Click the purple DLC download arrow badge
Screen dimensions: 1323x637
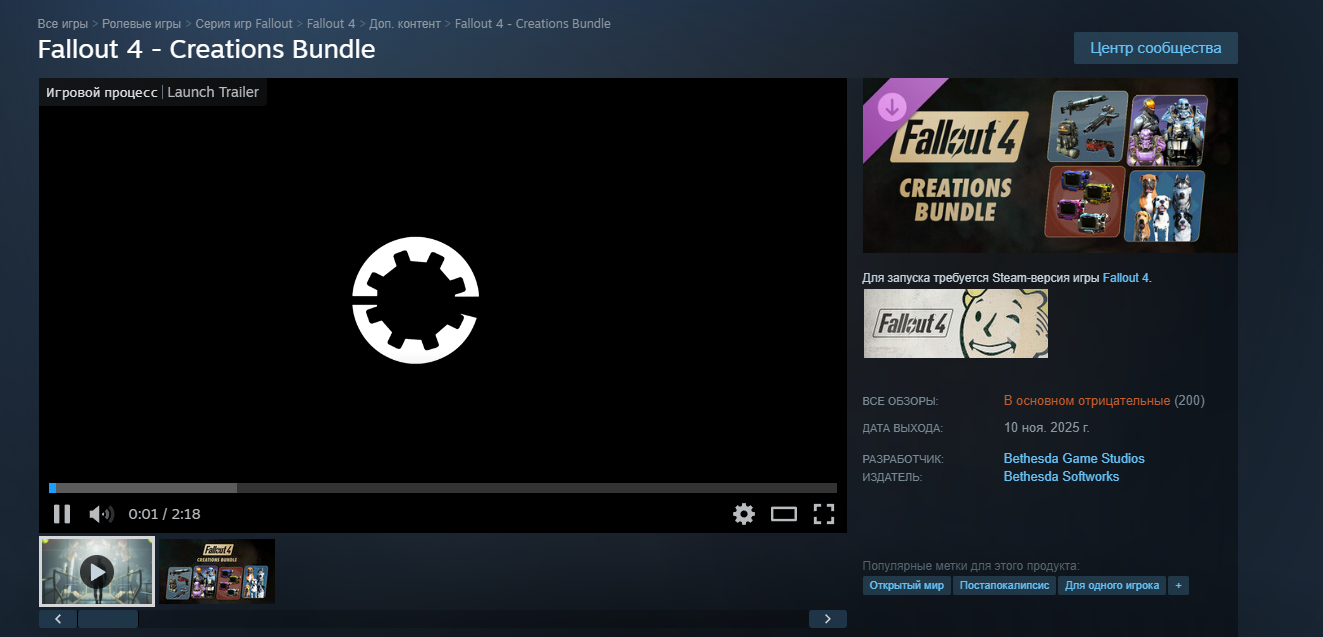[x=892, y=106]
